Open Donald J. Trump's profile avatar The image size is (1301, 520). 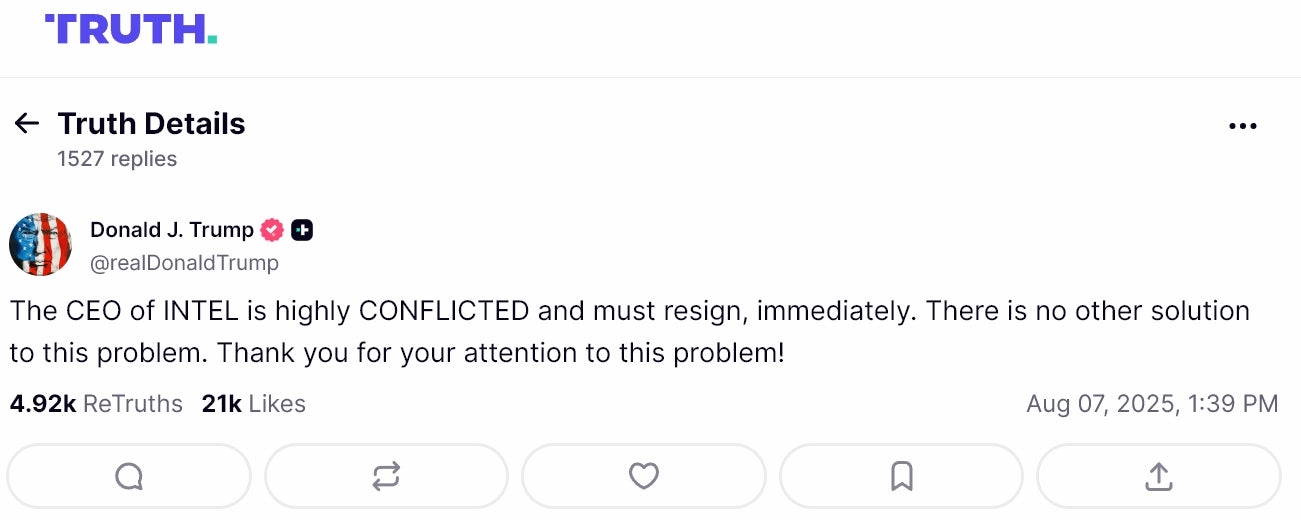tap(41, 244)
